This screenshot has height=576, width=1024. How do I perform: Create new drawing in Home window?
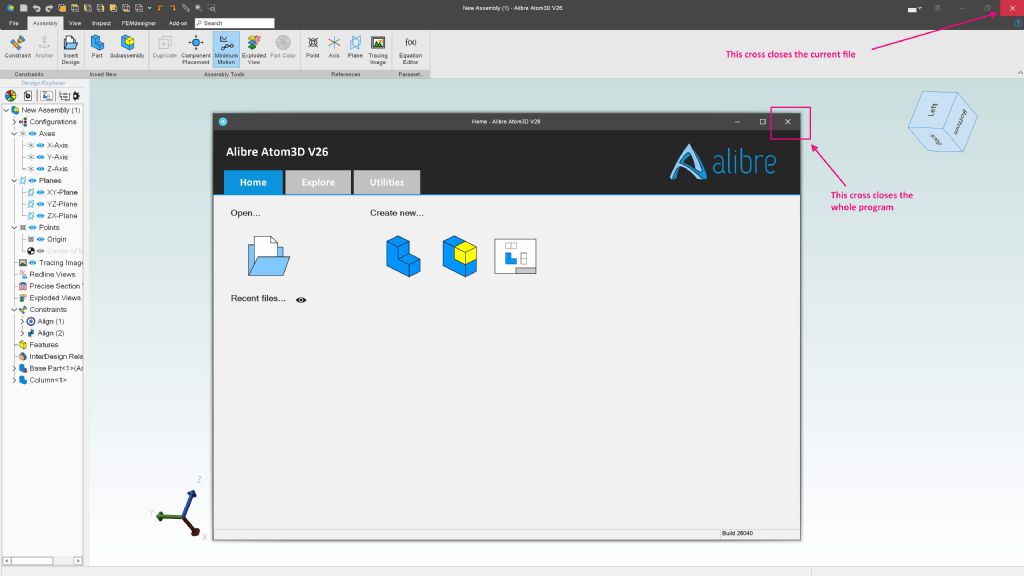click(x=515, y=256)
